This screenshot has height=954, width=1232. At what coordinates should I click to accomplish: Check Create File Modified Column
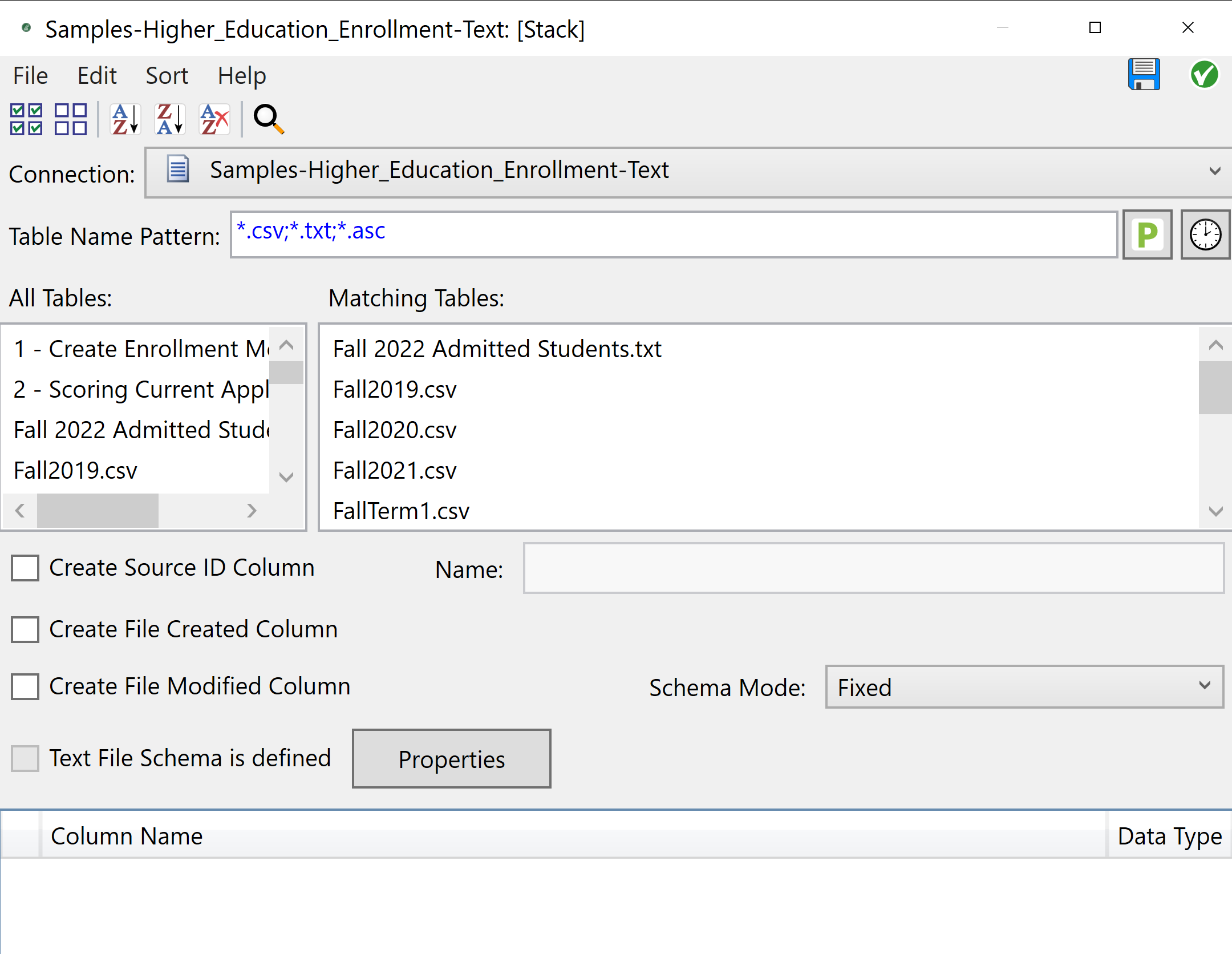pos(25,686)
